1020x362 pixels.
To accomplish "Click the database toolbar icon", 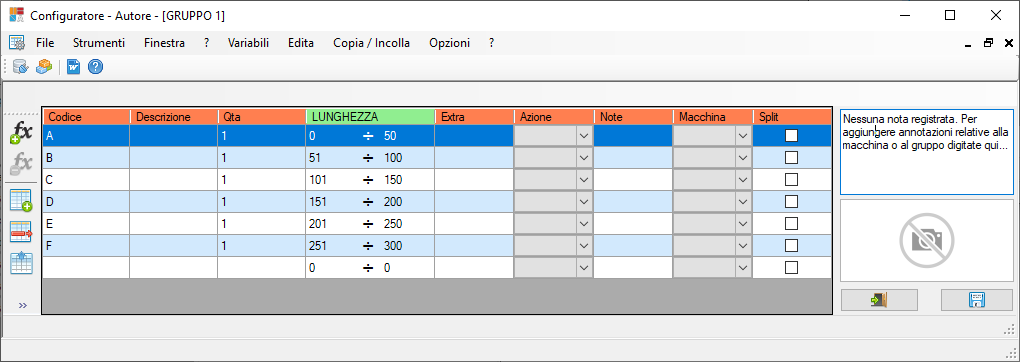I will pos(21,66).
